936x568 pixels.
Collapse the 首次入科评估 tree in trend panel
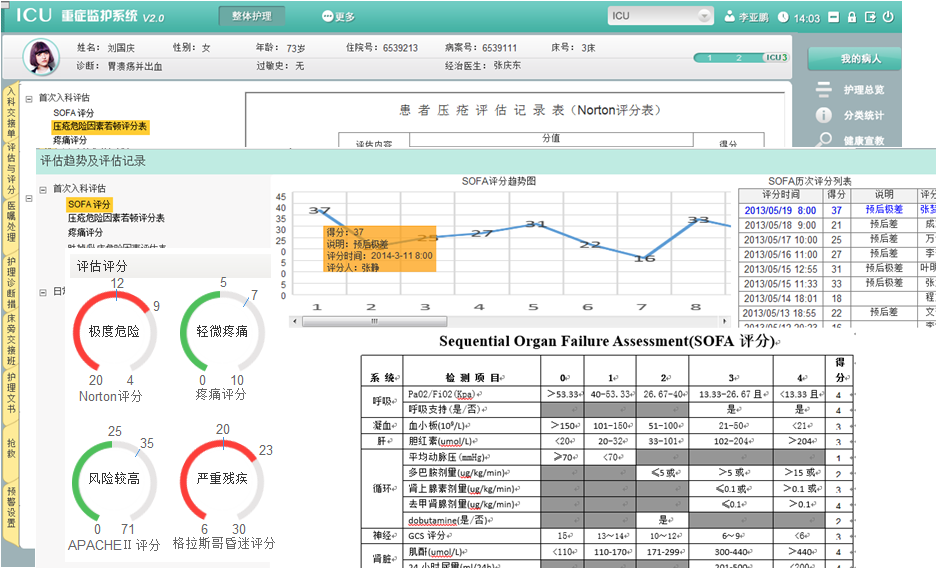42,189
